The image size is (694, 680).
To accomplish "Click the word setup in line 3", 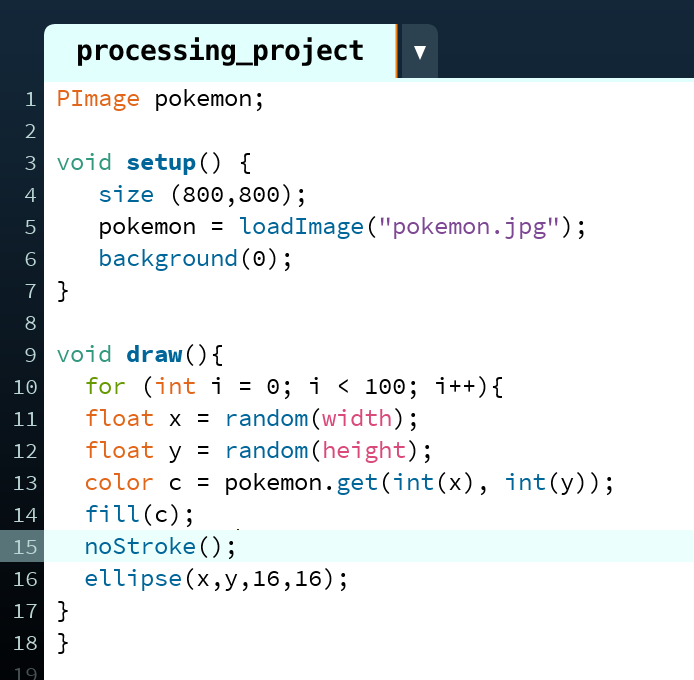I will click(x=161, y=163).
